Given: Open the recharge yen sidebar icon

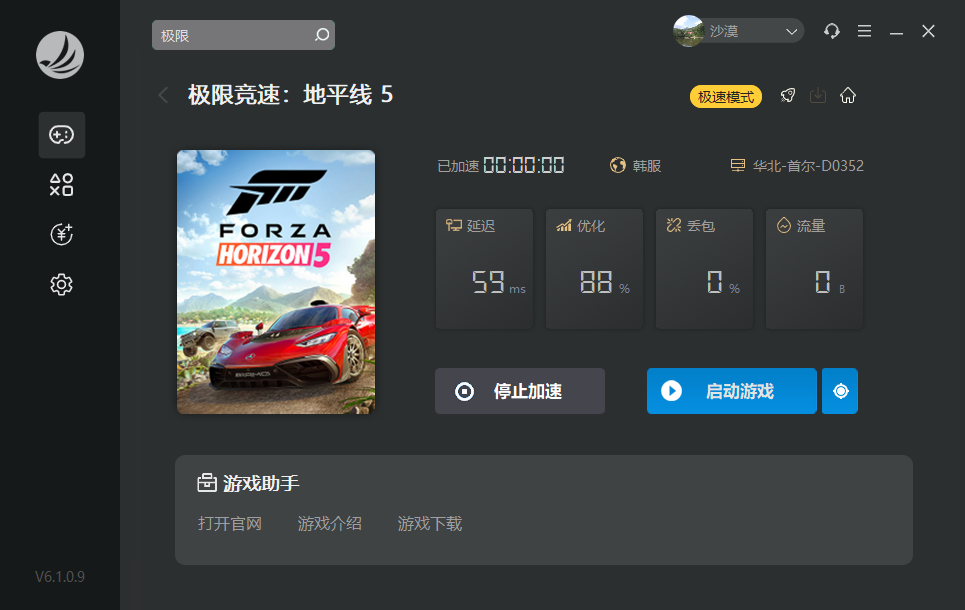Looking at the screenshot, I should (62, 235).
